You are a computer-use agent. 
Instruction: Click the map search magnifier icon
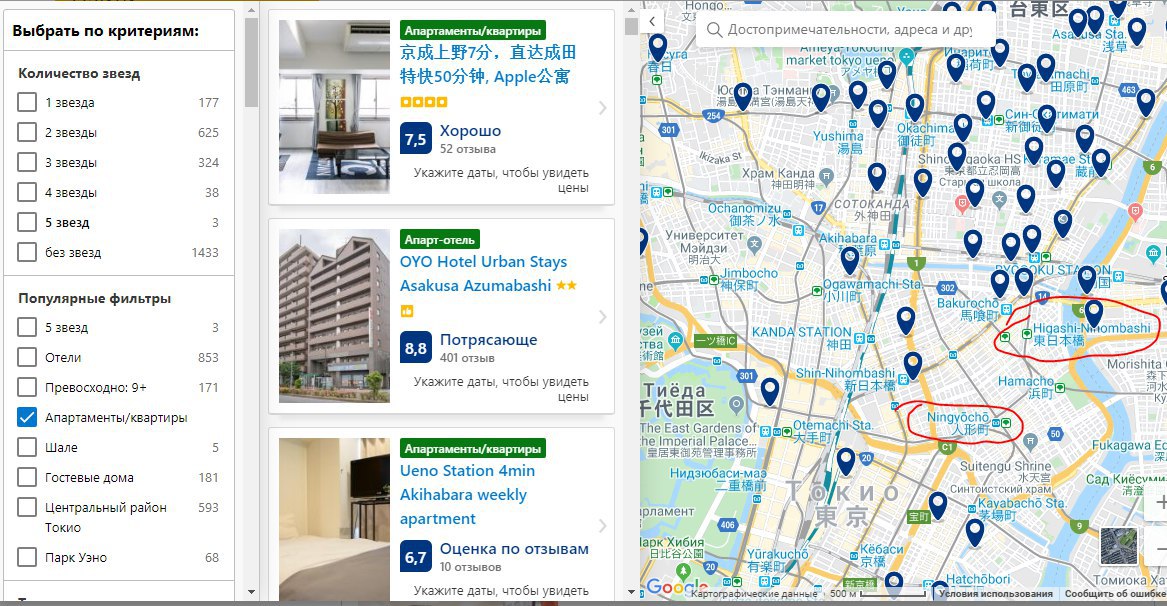tap(714, 30)
